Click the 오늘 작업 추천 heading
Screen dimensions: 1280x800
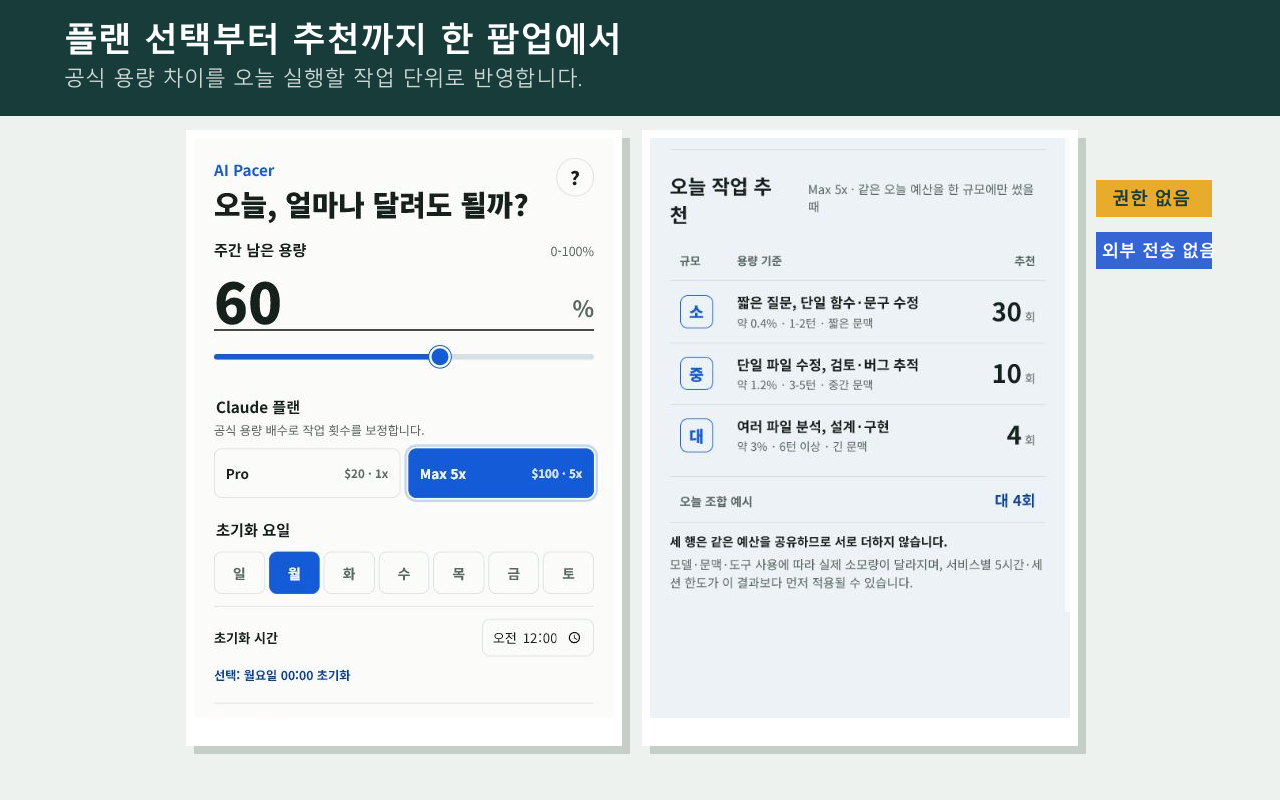tap(722, 200)
